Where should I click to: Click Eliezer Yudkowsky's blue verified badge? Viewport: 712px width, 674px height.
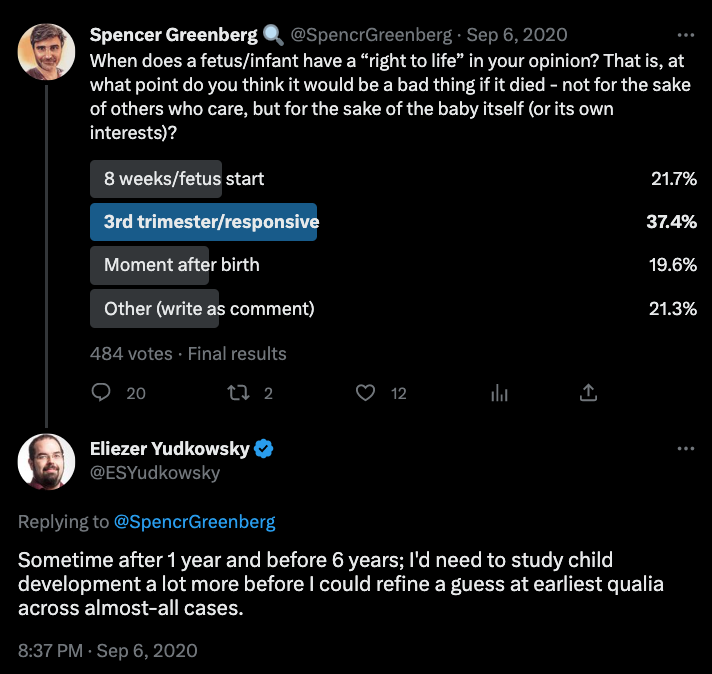tap(264, 449)
